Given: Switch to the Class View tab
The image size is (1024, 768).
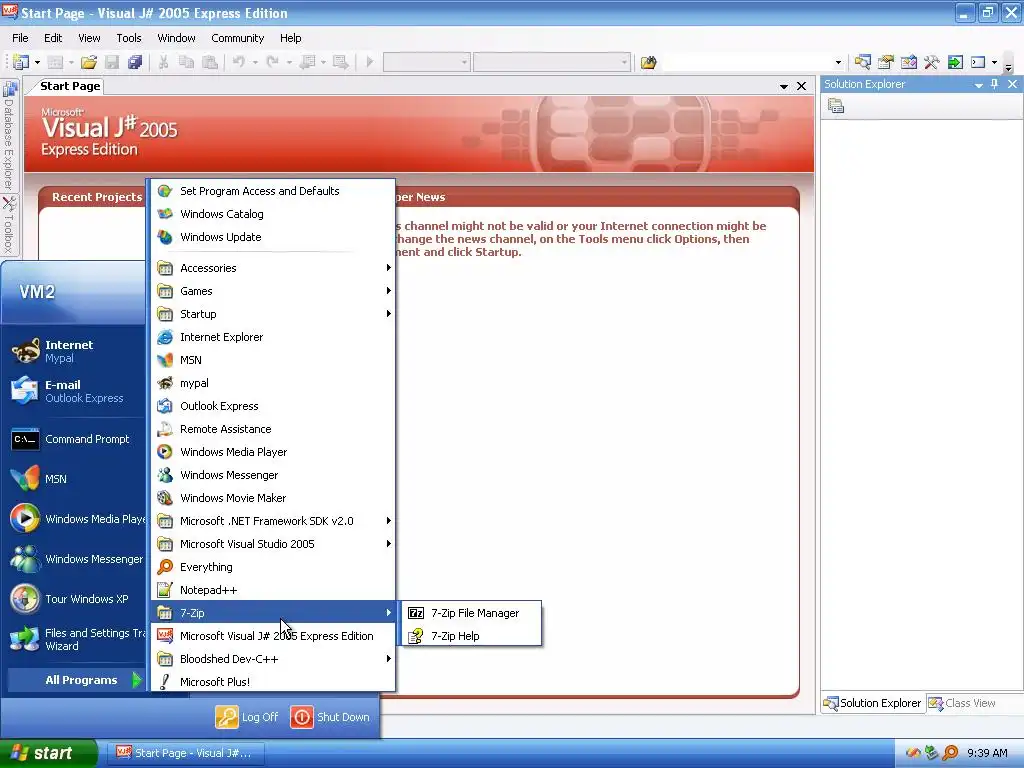Looking at the screenshot, I should [962, 703].
